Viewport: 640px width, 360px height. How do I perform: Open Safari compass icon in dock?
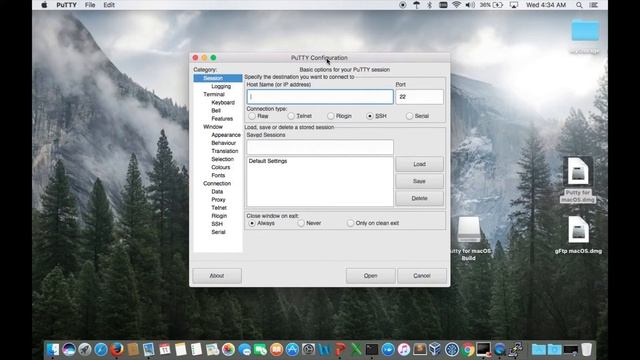101,349
